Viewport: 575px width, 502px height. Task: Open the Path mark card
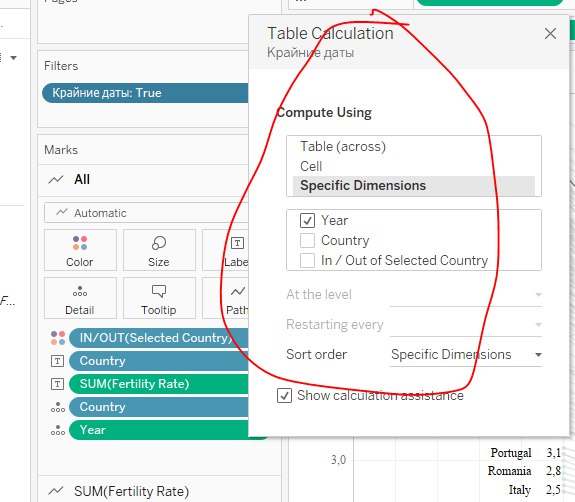click(226, 298)
